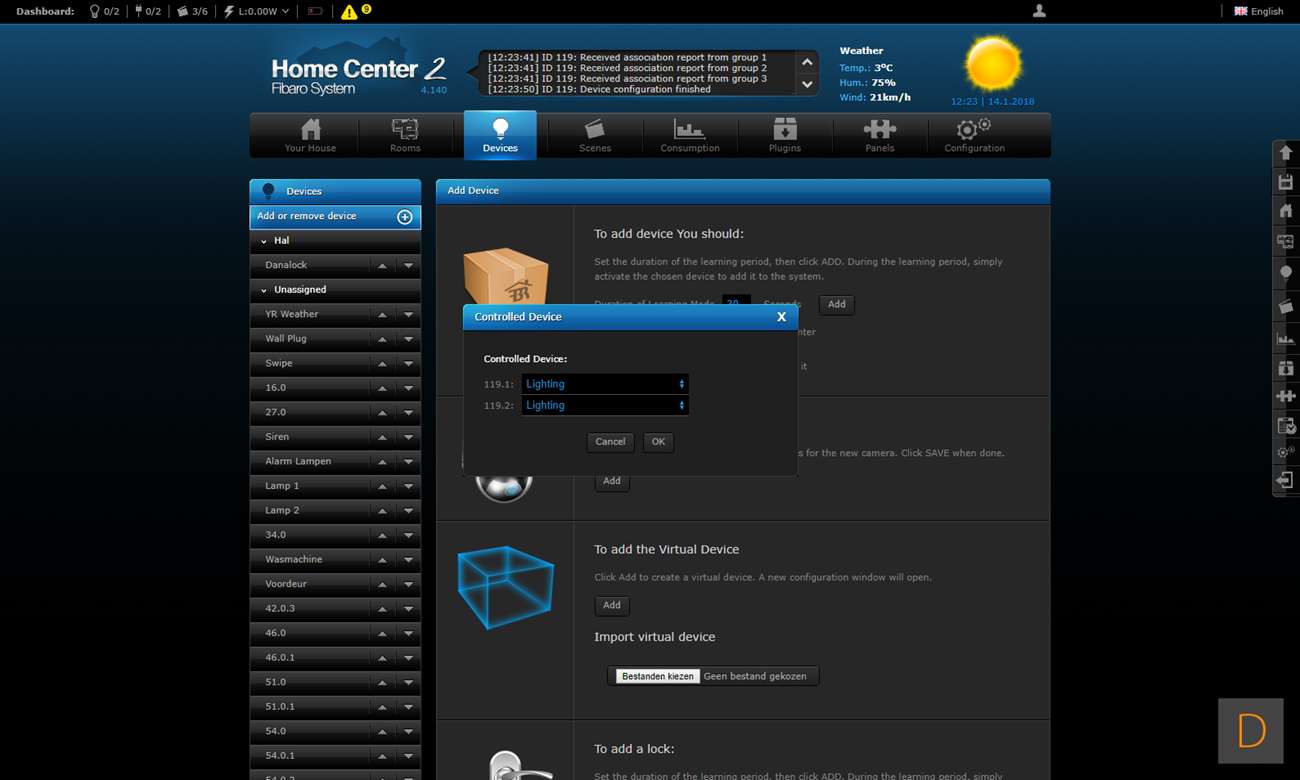
Task: Click the plus icon beside Add or remove device
Action: tap(405, 217)
